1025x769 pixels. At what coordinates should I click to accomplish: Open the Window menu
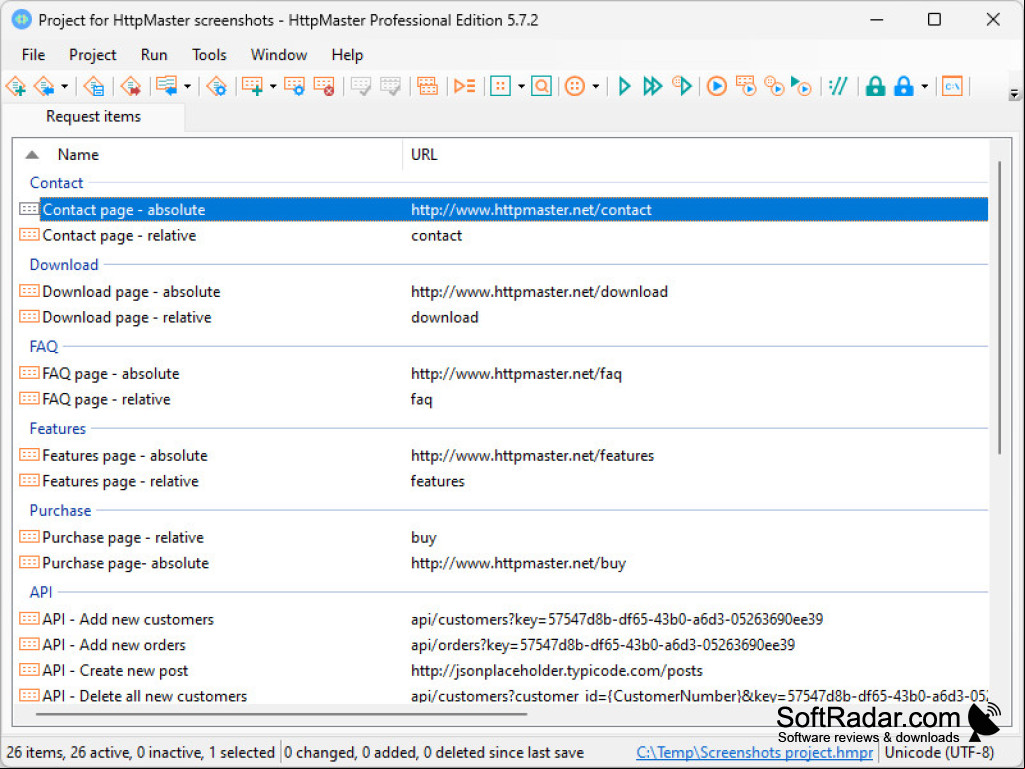point(279,55)
